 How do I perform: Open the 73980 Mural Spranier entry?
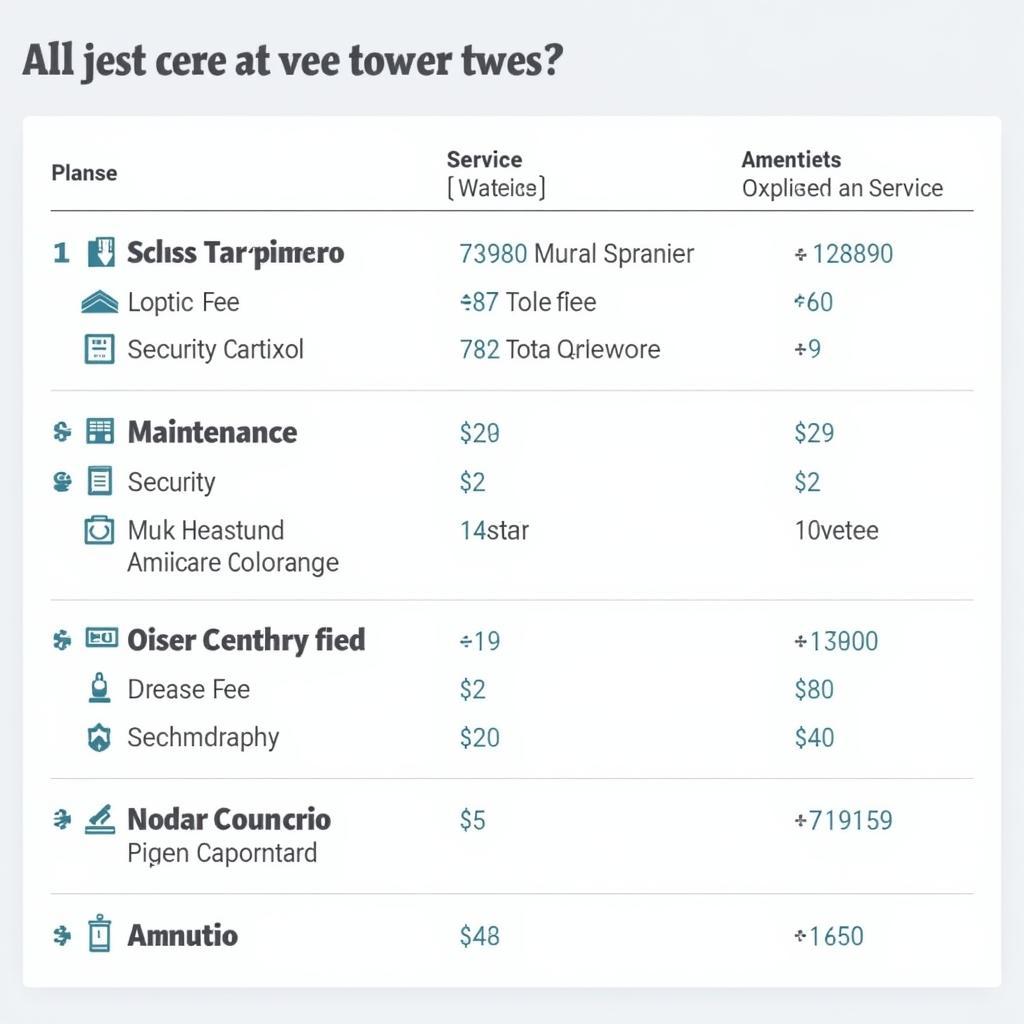click(x=576, y=253)
